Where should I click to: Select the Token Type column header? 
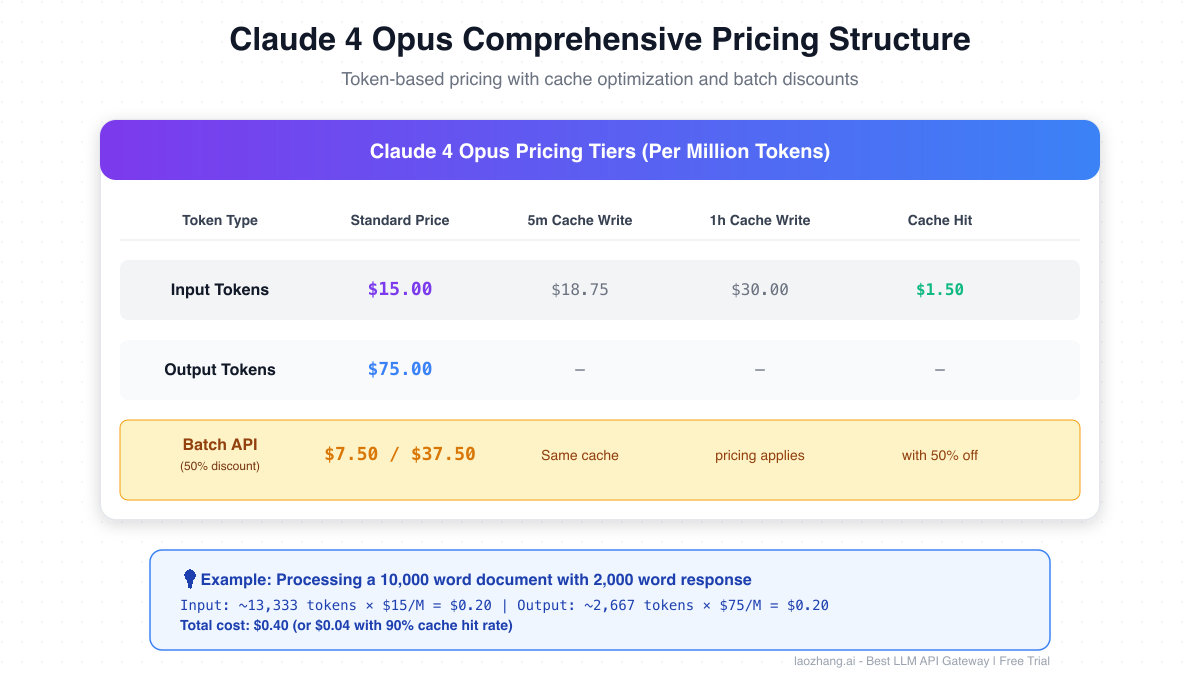pyautogui.click(x=220, y=220)
